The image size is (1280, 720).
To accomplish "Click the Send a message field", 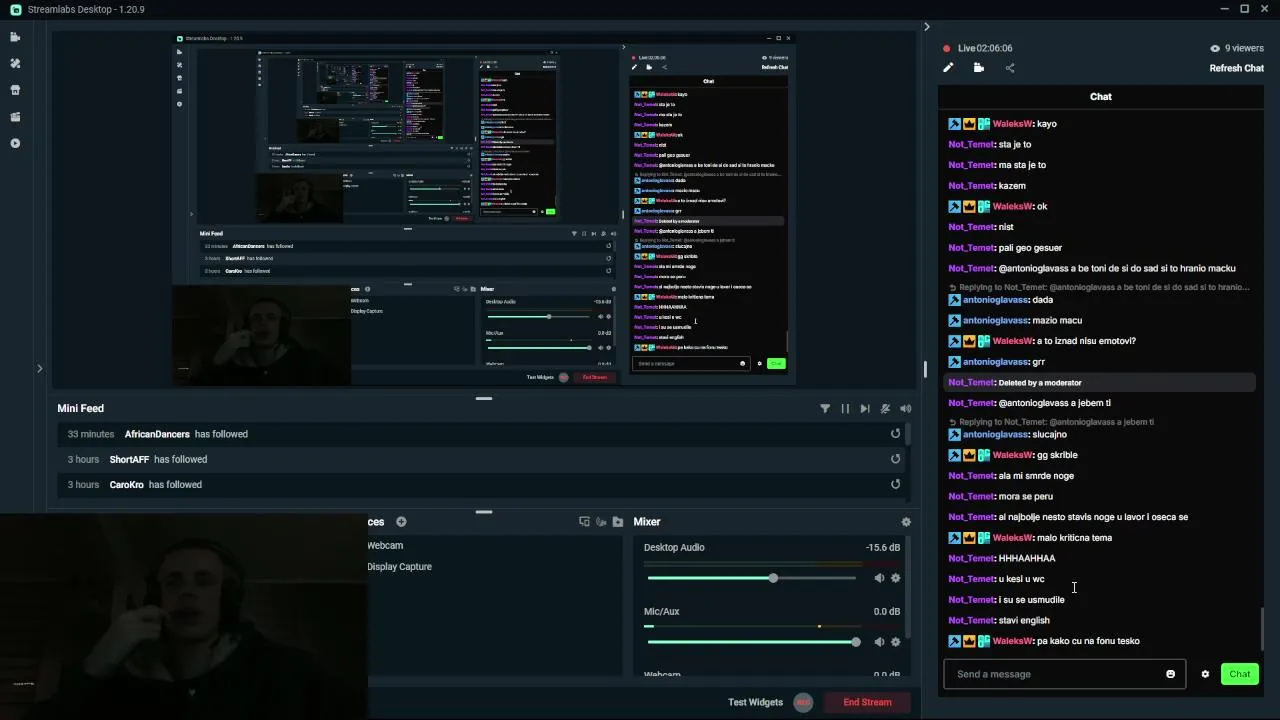I will pyautogui.click(x=1065, y=674).
